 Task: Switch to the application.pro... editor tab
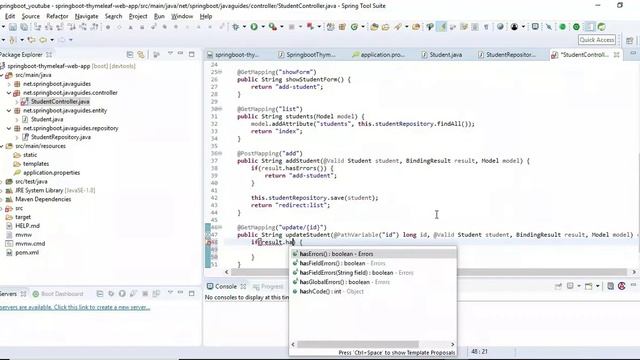378,54
